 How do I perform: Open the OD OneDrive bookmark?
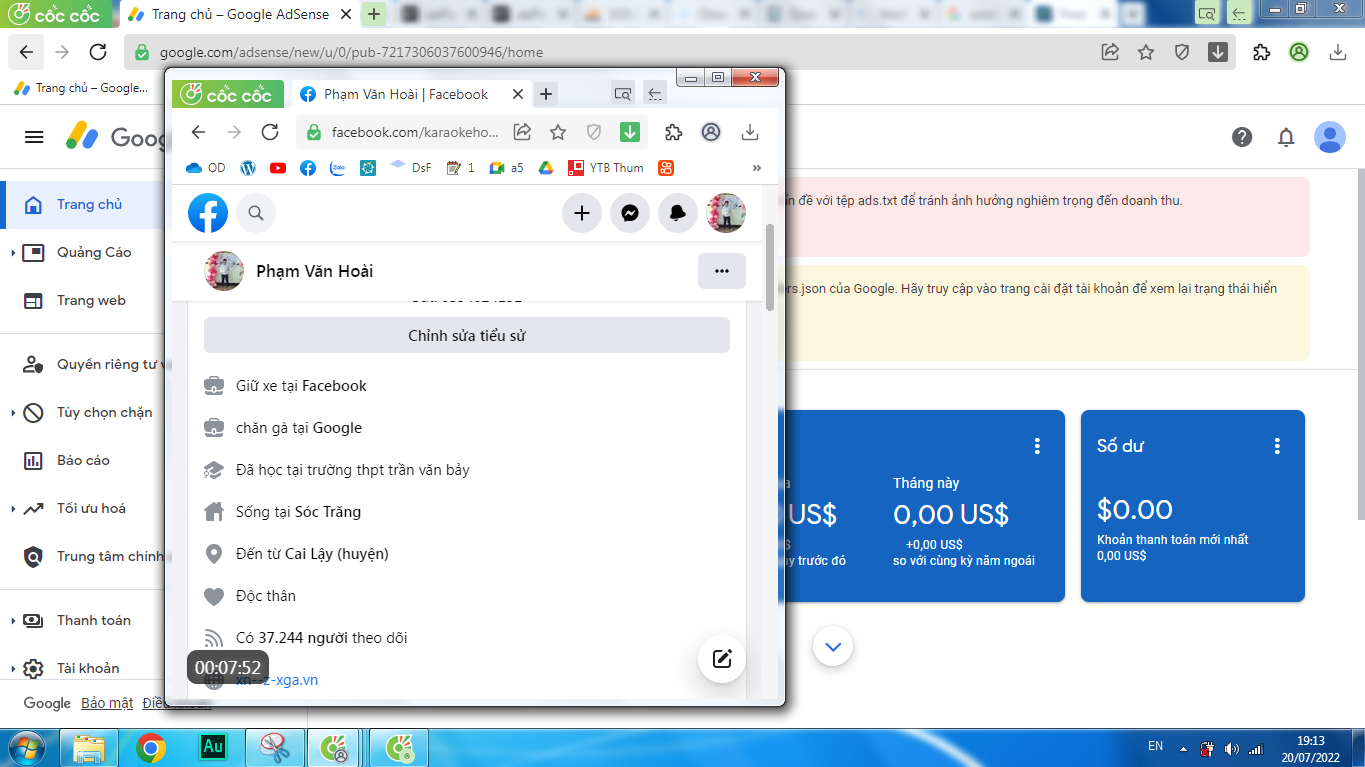click(205, 168)
